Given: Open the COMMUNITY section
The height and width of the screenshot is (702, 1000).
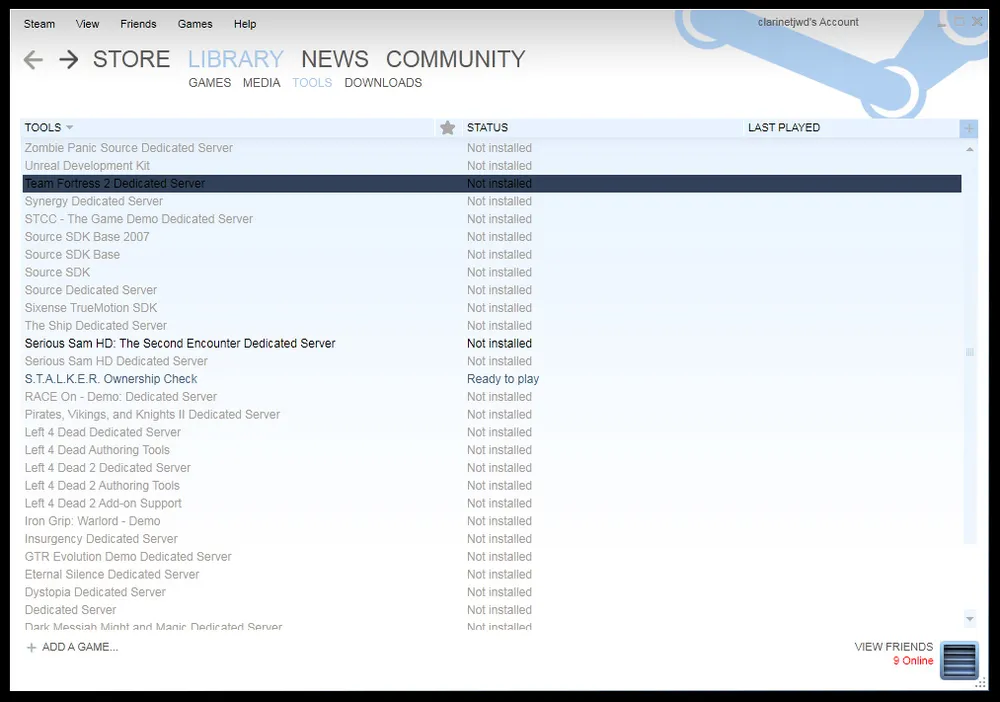Looking at the screenshot, I should coord(455,60).
